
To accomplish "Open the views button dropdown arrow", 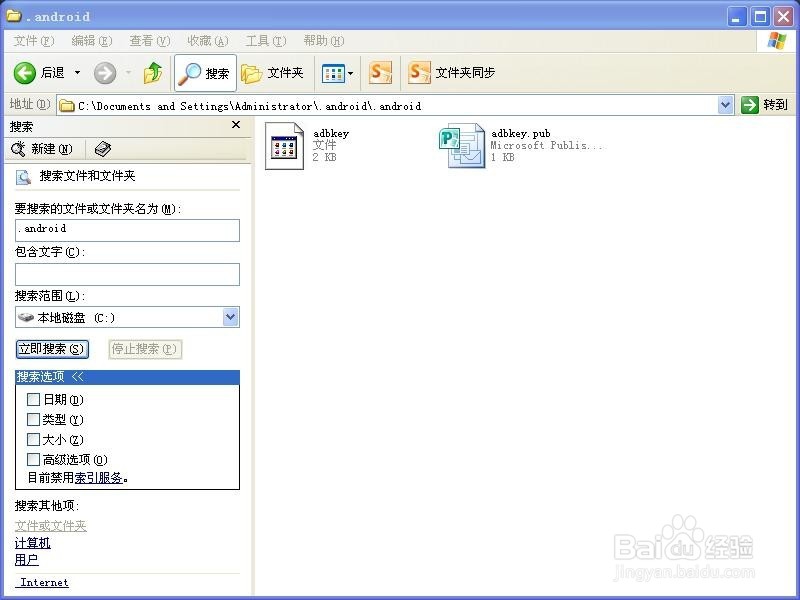I will (x=351, y=73).
